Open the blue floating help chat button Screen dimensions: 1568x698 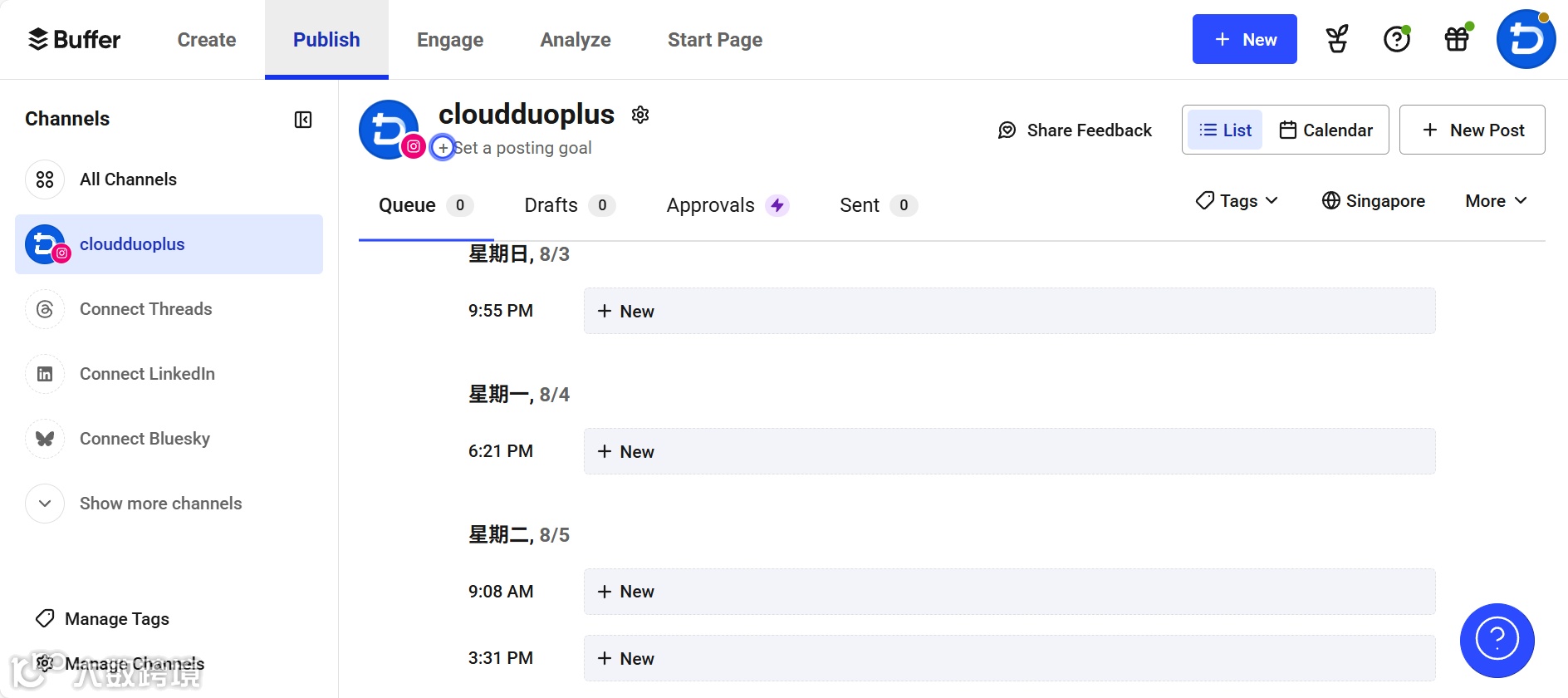click(1497, 641)
